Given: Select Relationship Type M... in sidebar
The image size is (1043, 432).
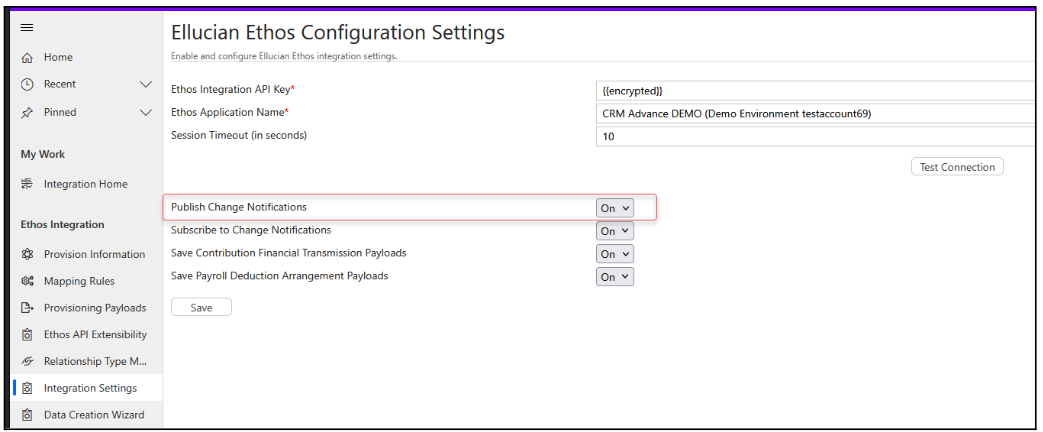Looking at the screenshot, I should click(x=87, y=361).
